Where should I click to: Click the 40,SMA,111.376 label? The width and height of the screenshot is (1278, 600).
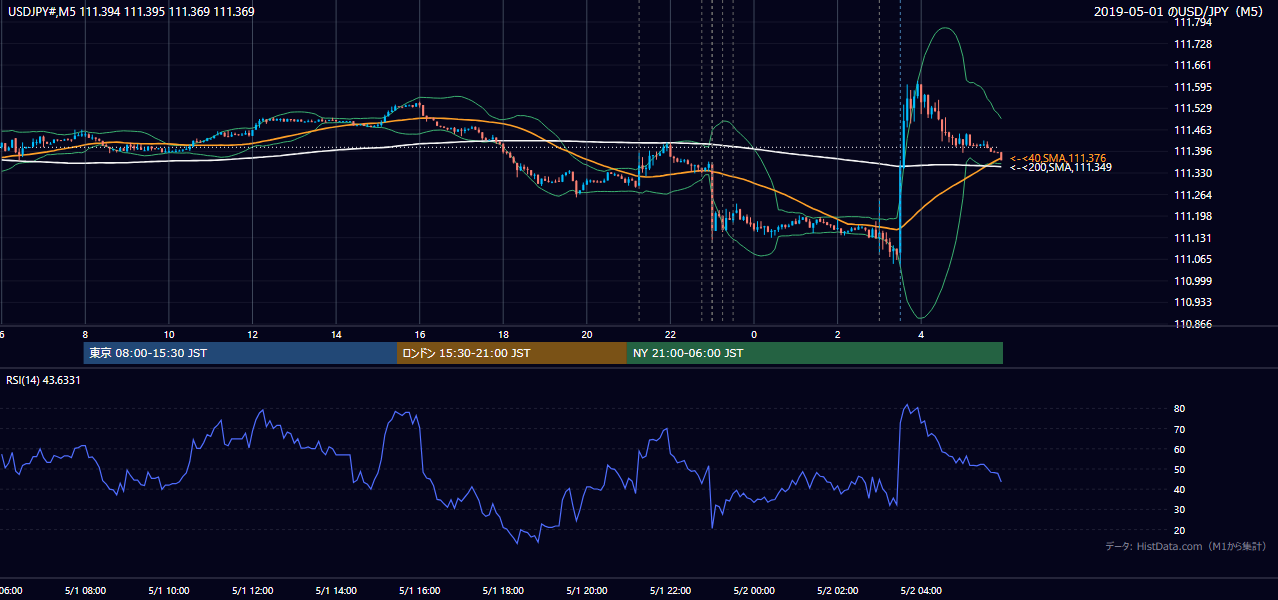(x=1058, y=158)
